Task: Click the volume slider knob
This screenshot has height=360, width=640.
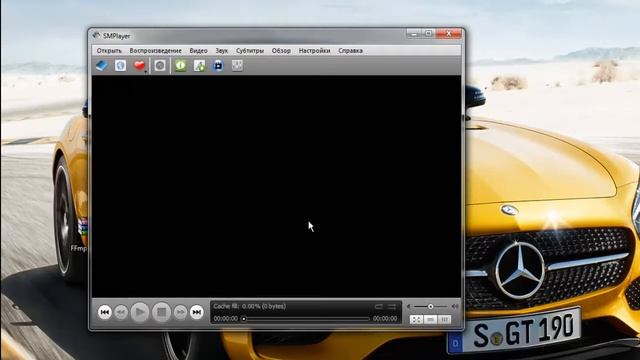Action: [430, 306]
